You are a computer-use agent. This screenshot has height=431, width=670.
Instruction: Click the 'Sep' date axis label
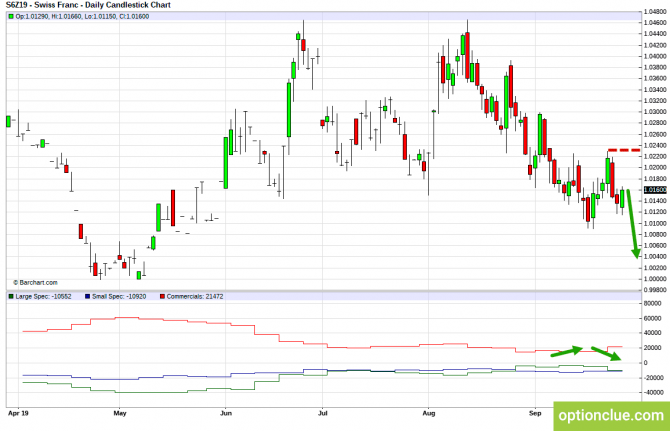coord(535,413)
